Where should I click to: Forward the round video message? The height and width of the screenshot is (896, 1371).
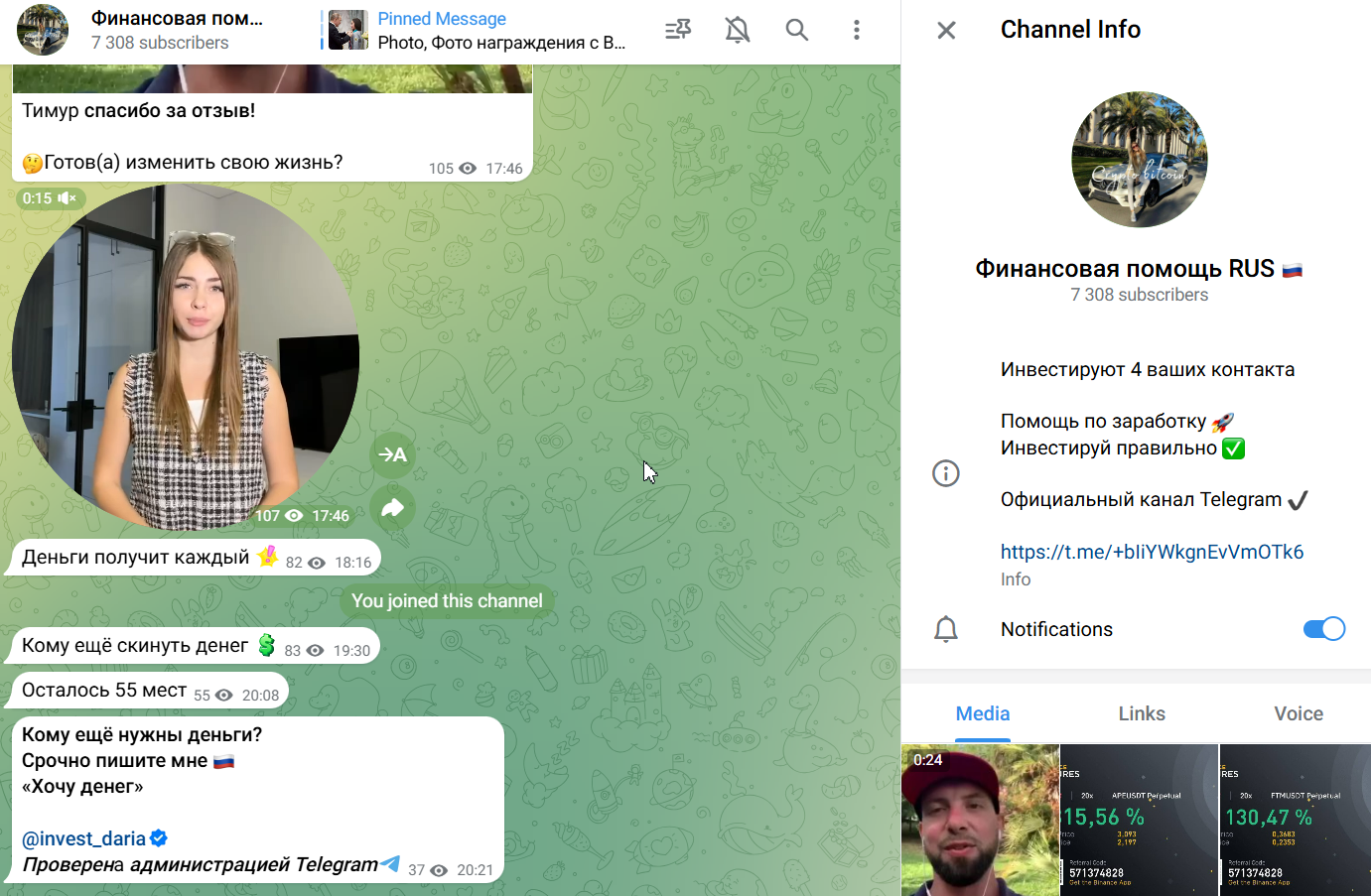393,509
